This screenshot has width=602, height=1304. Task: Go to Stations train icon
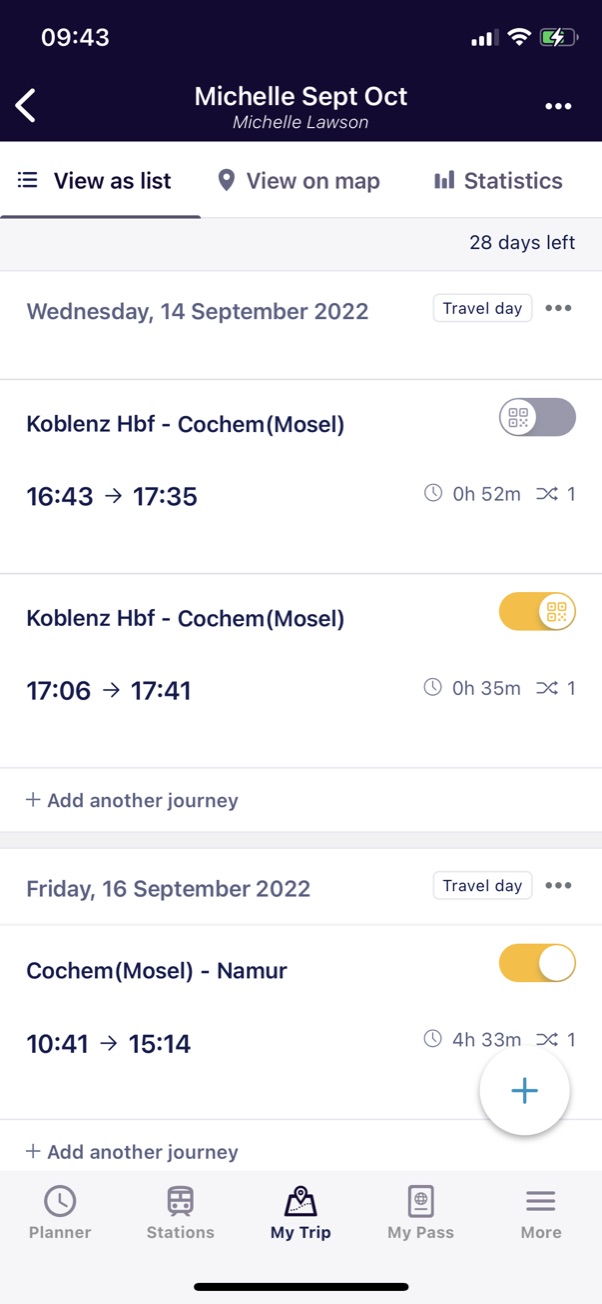coord(180,1201)
